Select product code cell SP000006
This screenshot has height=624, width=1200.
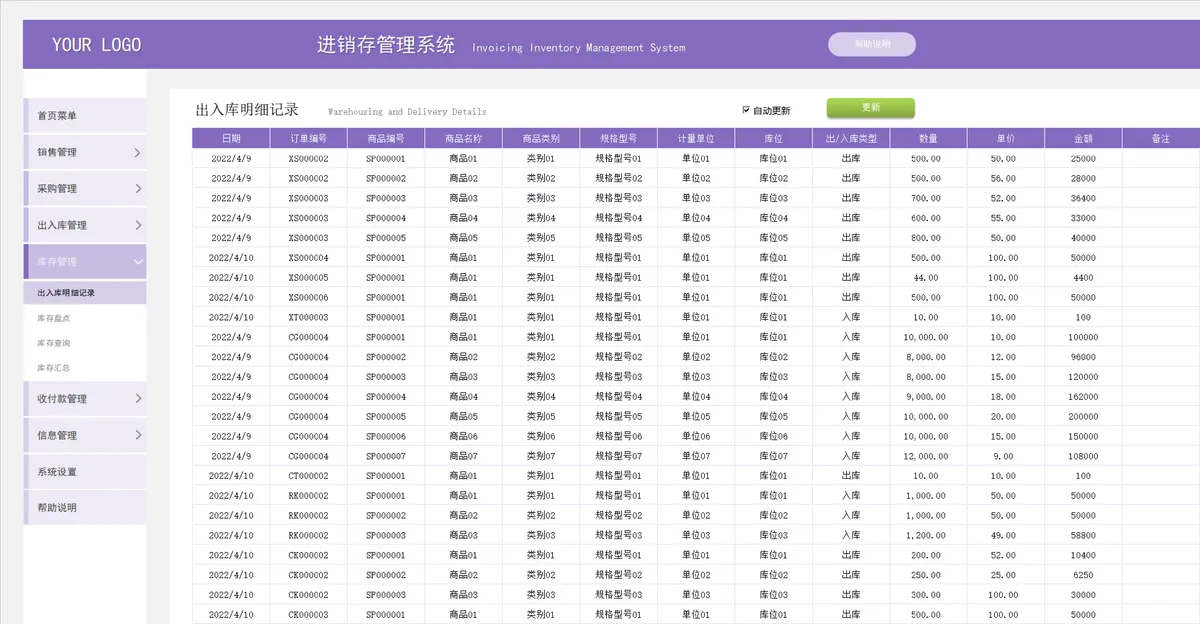point(386,437)
